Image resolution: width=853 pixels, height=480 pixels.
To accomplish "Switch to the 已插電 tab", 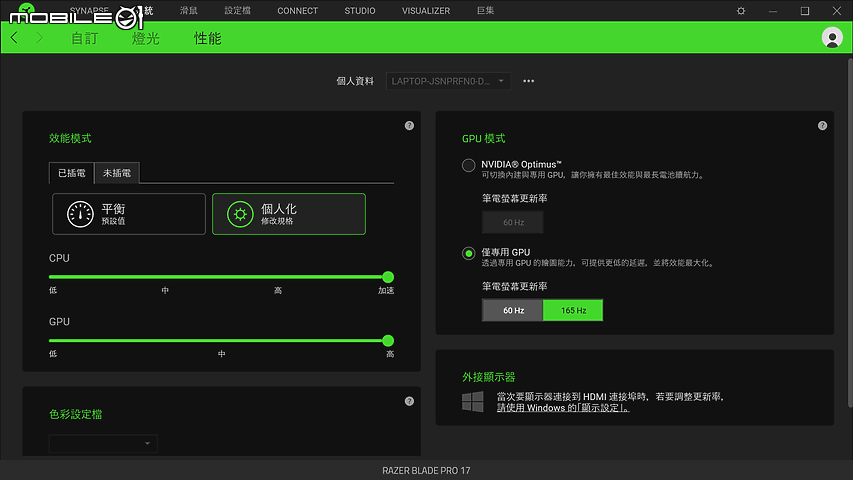I will (x=71, y=173).
